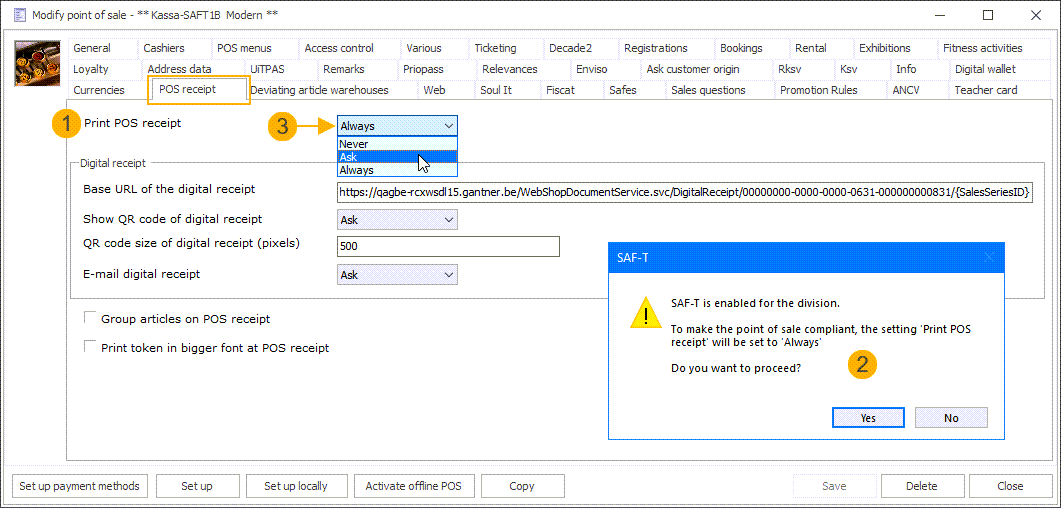This screenshot has height=508, width=1061.
Task: Click the Copy button
Action: [x=522, y=486]
